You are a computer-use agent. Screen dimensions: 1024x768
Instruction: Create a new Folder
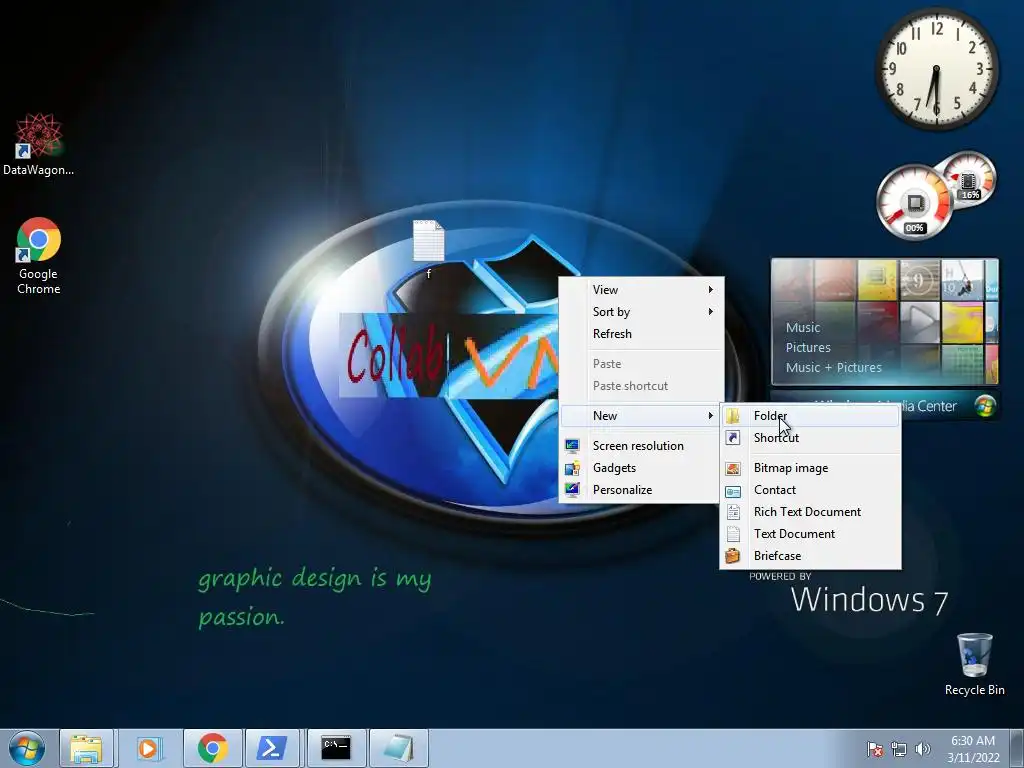810,415
